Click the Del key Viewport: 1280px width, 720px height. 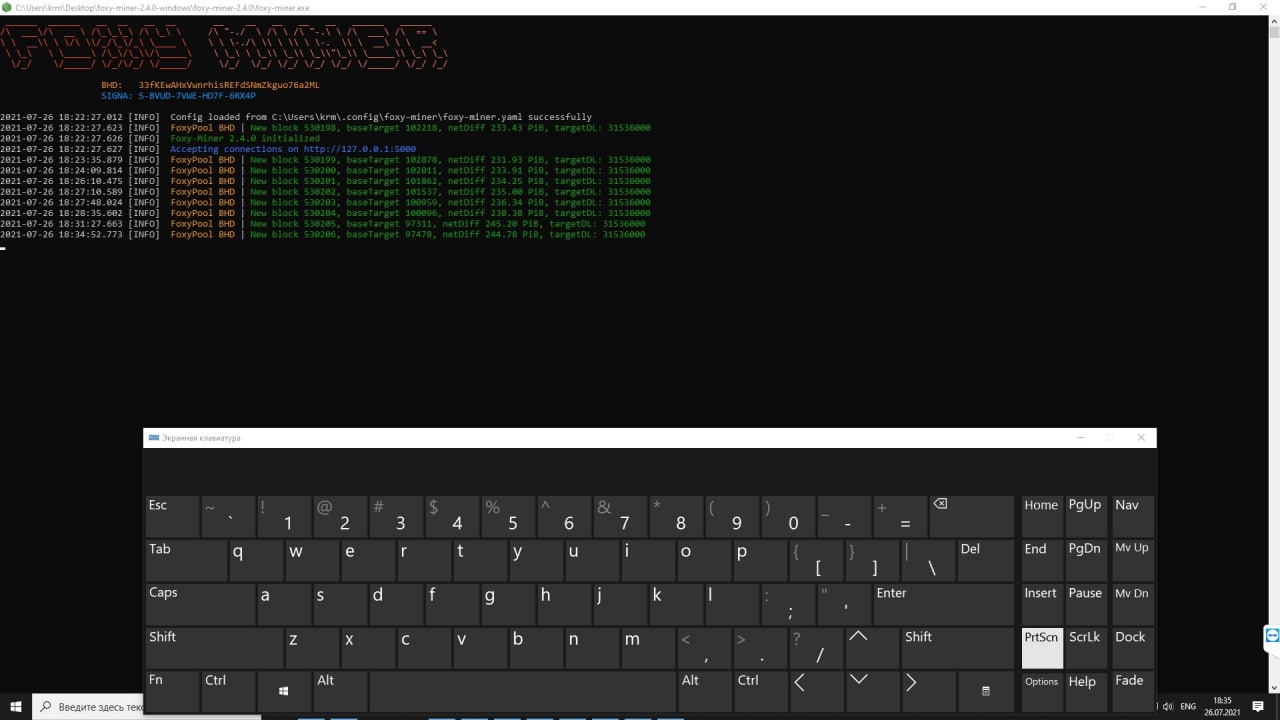tap(986, 560)
